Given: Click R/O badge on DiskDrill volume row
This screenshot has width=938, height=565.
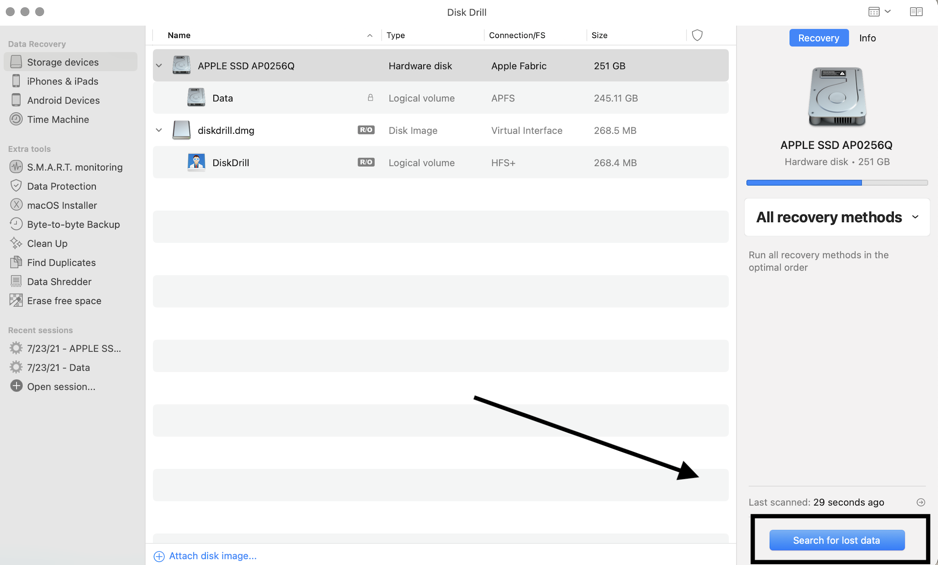Looking at the screenshot, I should click(366, 162).
